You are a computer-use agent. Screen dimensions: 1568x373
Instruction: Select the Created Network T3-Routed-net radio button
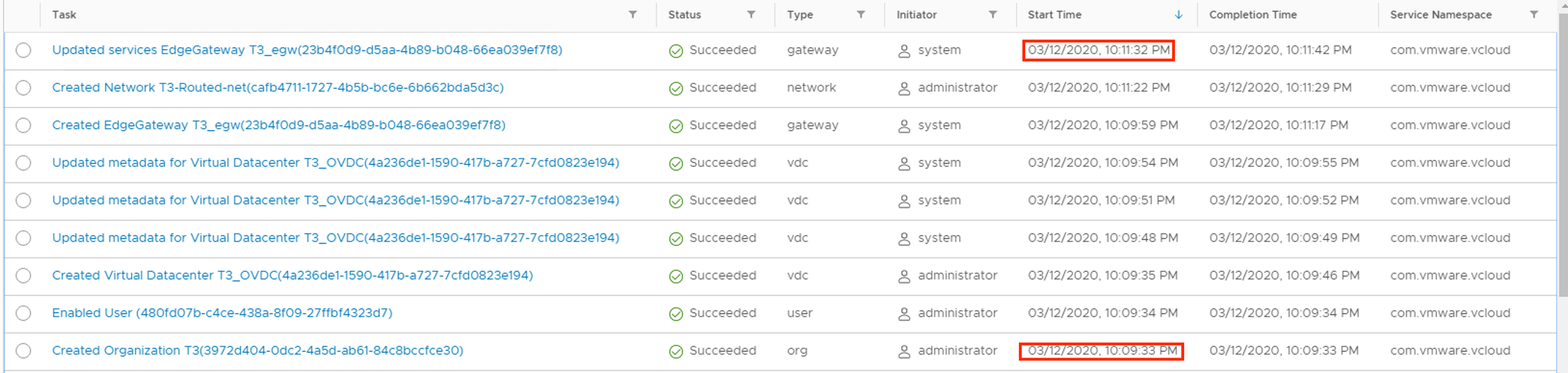tap(23, 88)
